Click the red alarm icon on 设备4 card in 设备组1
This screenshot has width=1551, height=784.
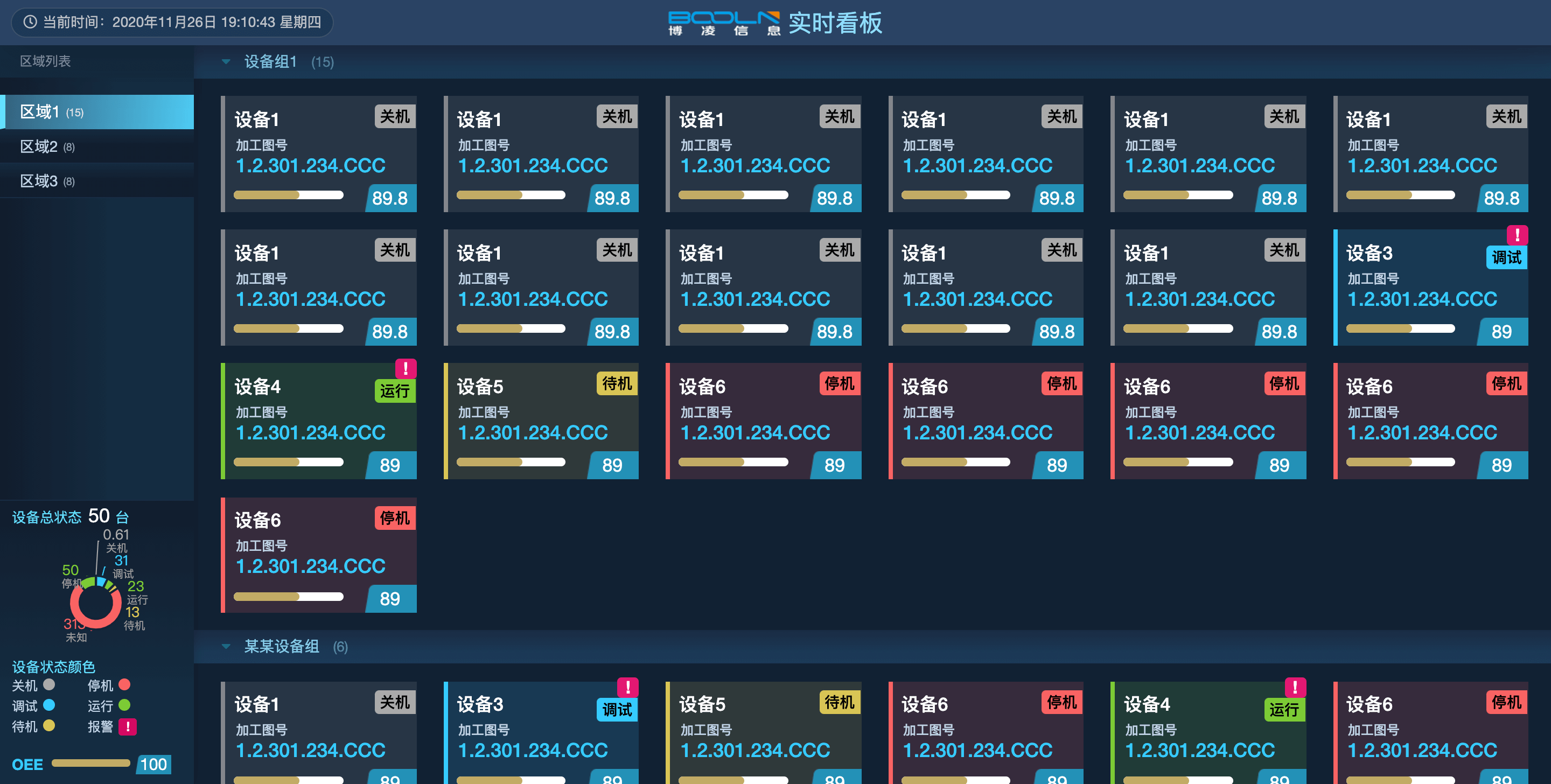pos(405,368)
